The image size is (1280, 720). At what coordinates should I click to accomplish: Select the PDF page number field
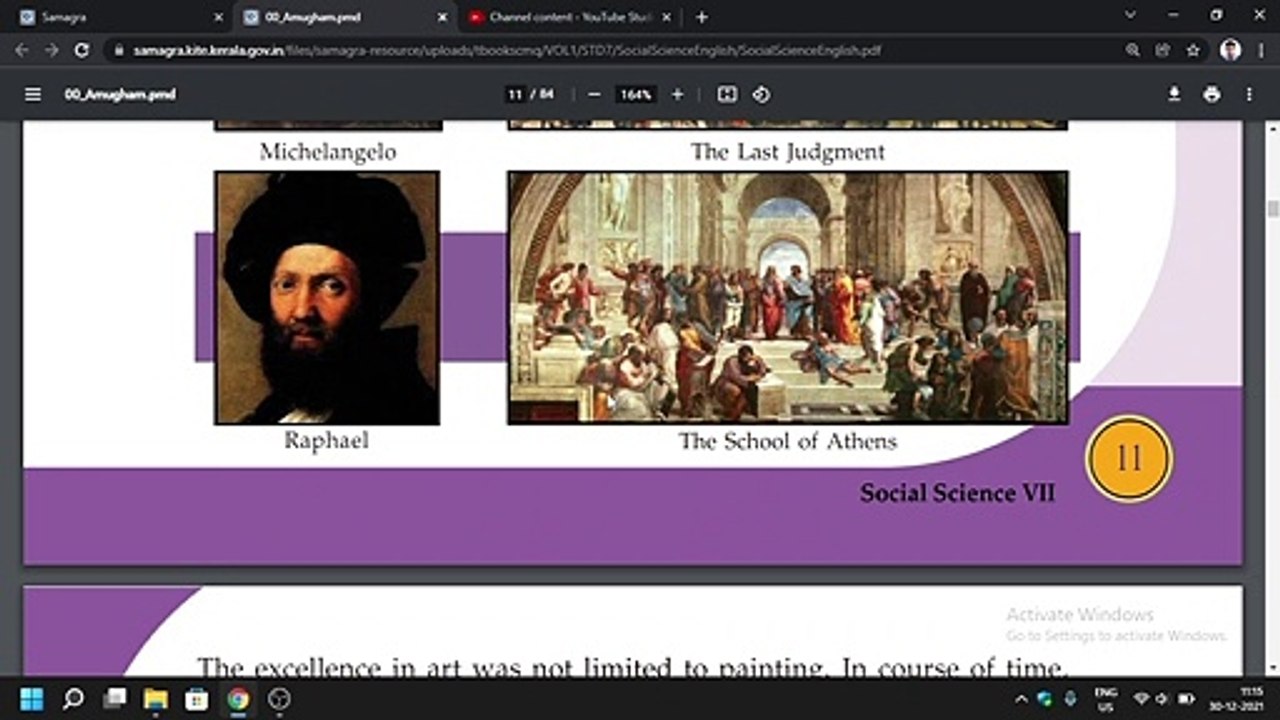pyautogui.click(x=515, y=94)
